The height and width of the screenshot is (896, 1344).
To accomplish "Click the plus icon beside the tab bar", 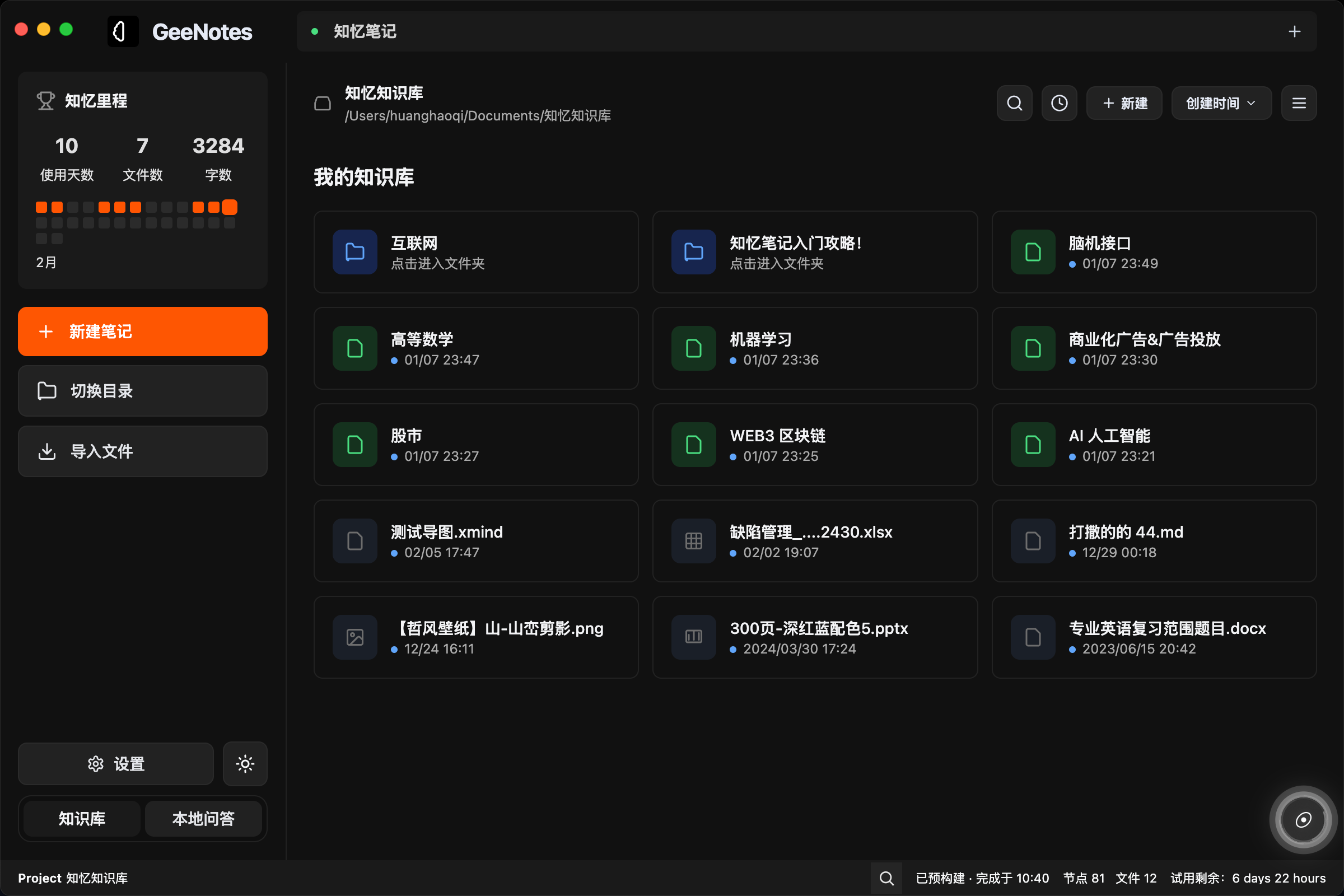I will coord(1294,31).
